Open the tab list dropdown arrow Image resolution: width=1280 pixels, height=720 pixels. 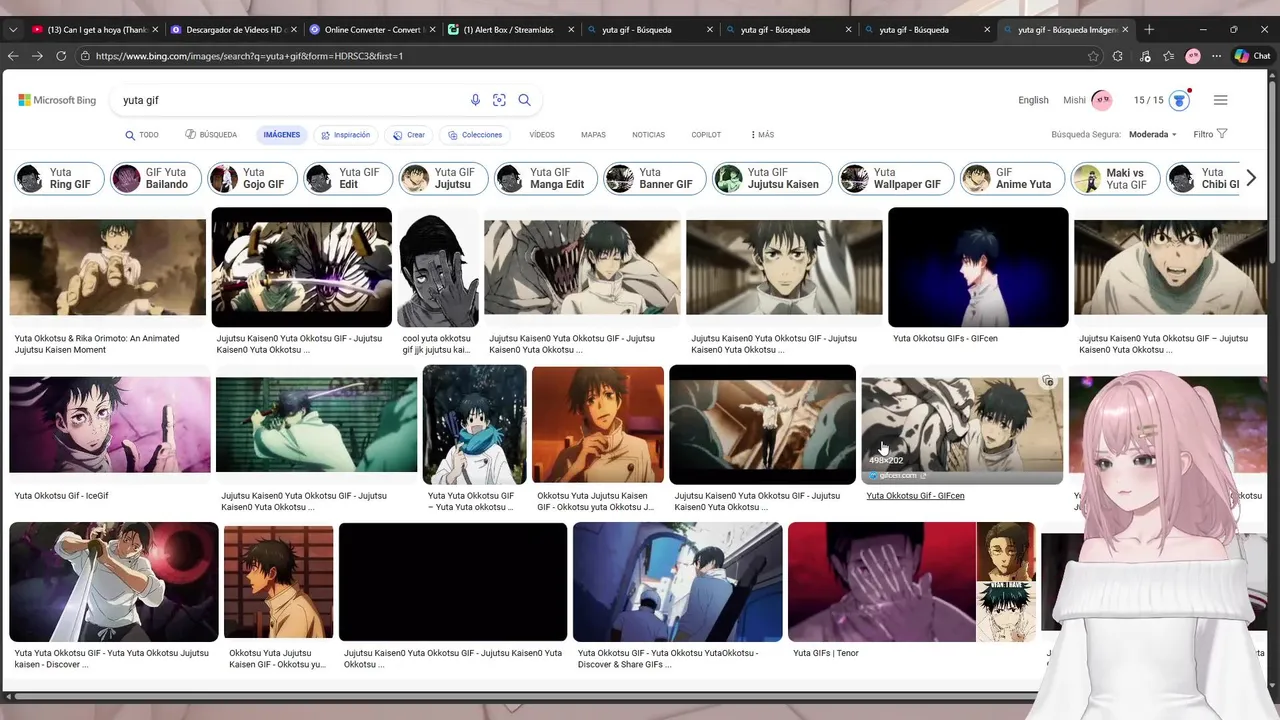click(x=13, y=30)
